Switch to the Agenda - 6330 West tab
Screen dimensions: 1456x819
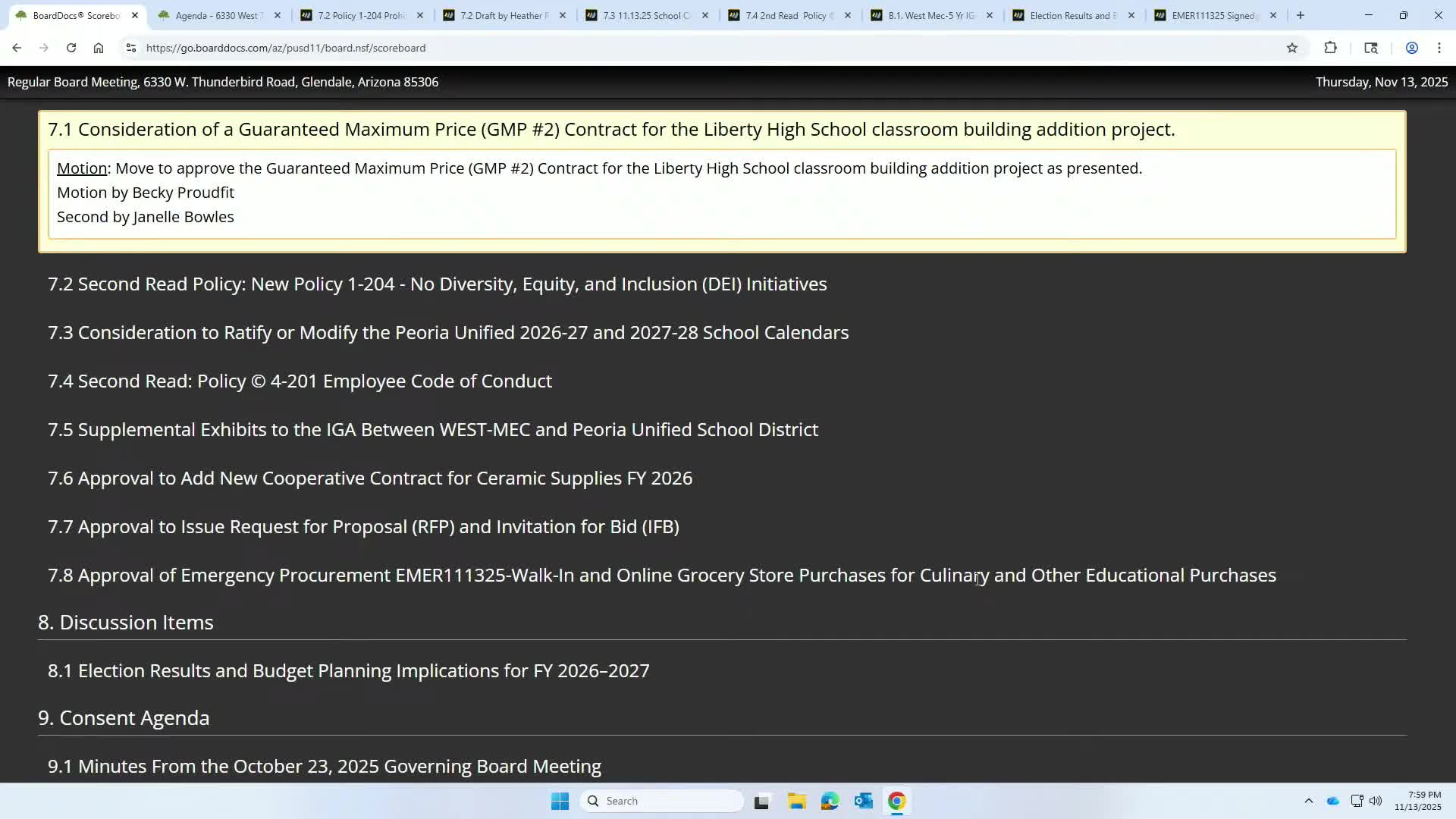[215, 15]
